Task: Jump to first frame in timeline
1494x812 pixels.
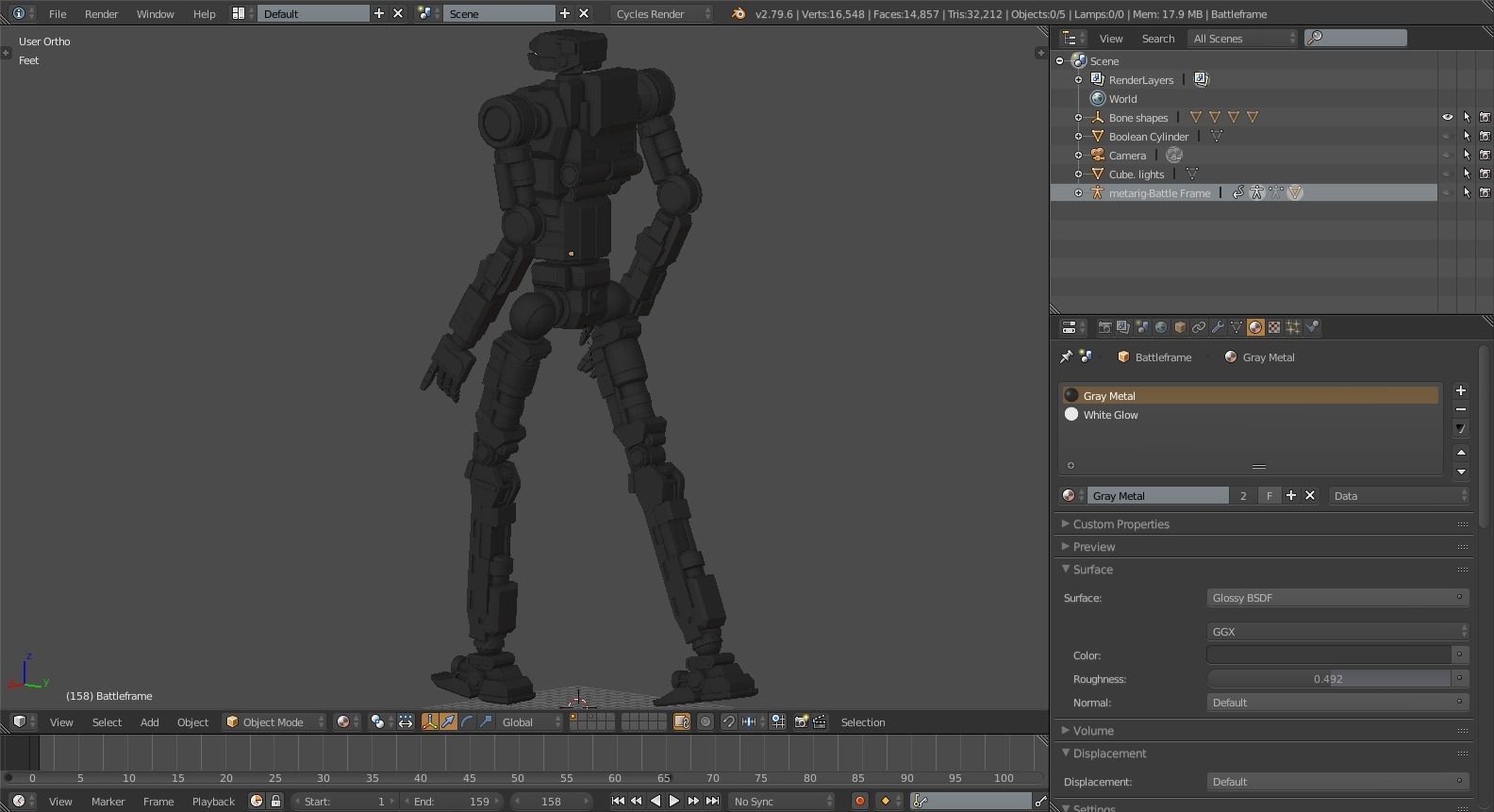Action: [x=618, y=801]
